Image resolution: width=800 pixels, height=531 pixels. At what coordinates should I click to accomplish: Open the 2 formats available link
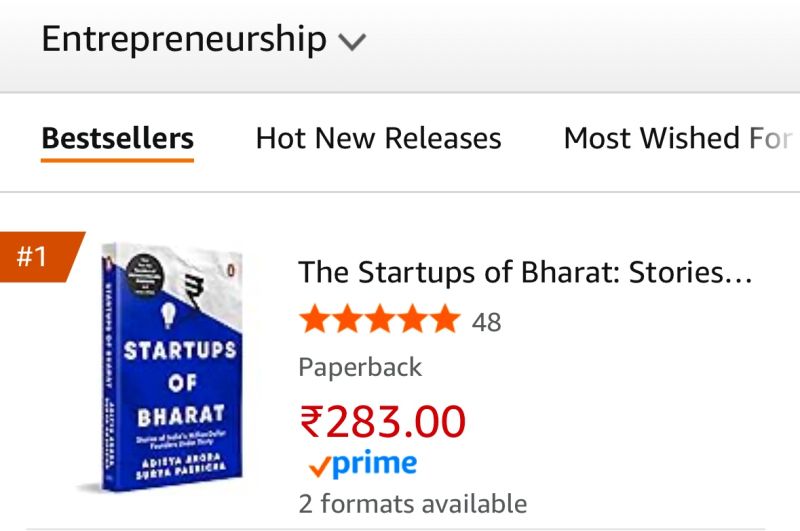413,504
